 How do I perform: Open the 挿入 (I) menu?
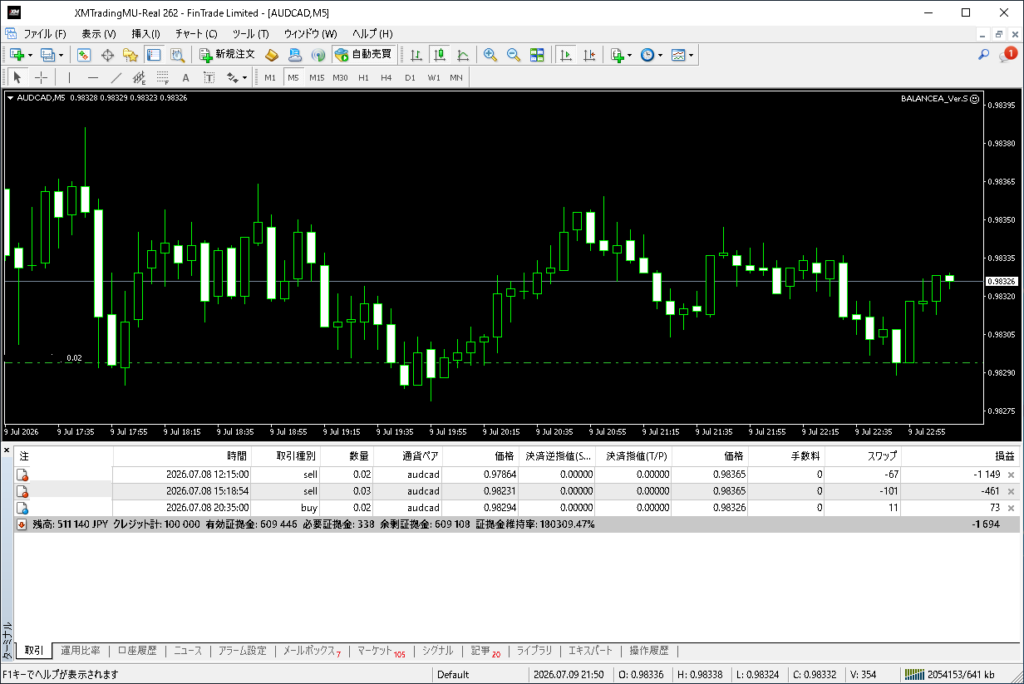(146, 33)
